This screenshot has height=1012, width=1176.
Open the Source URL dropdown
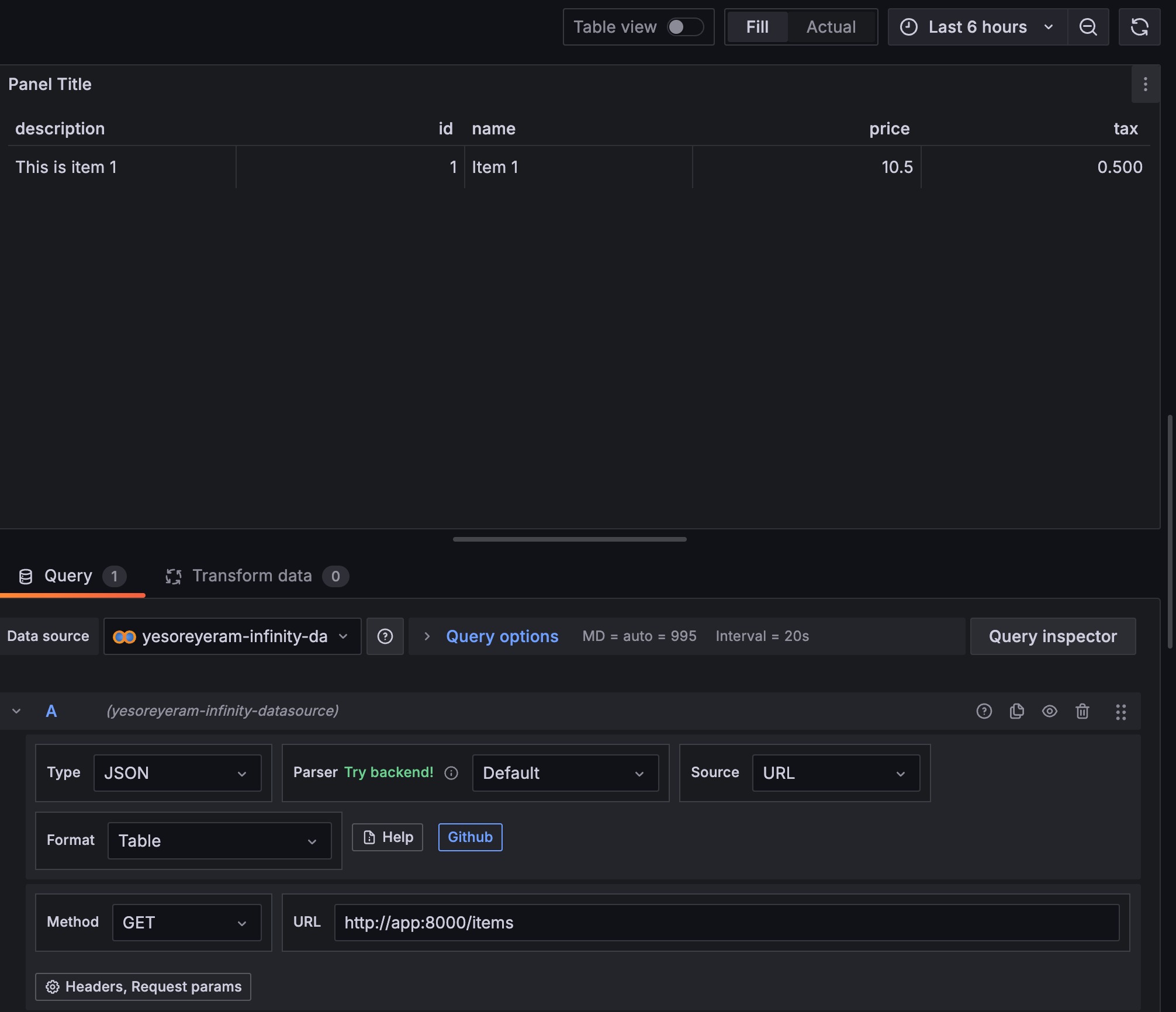834,772
